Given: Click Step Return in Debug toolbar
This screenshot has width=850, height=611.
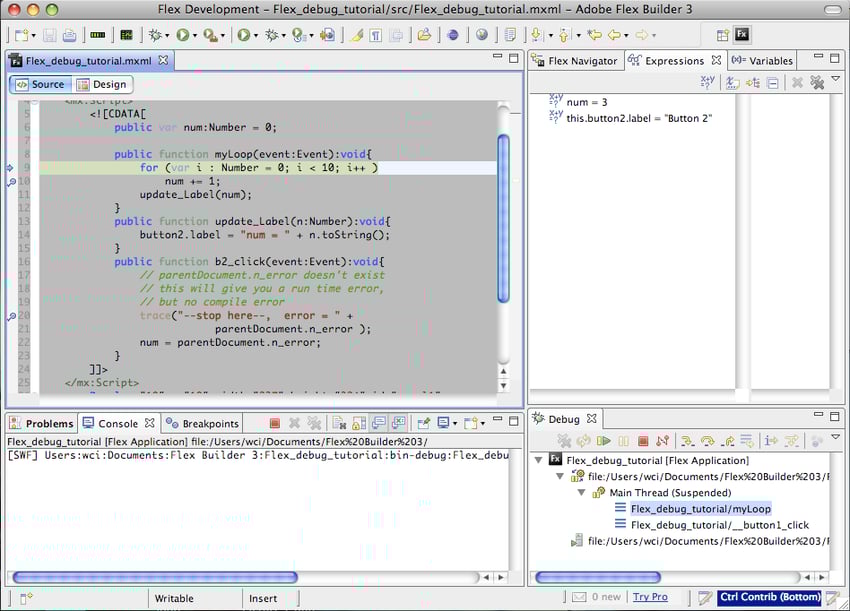Looking at the screenshot, I should [x=727, y=441].
